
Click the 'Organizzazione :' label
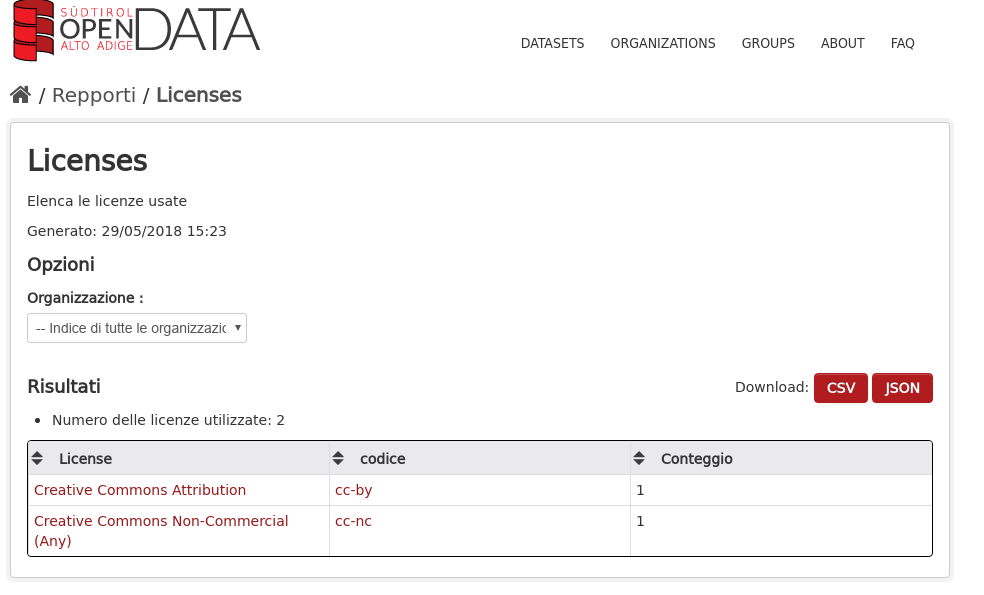click(85, 298)
